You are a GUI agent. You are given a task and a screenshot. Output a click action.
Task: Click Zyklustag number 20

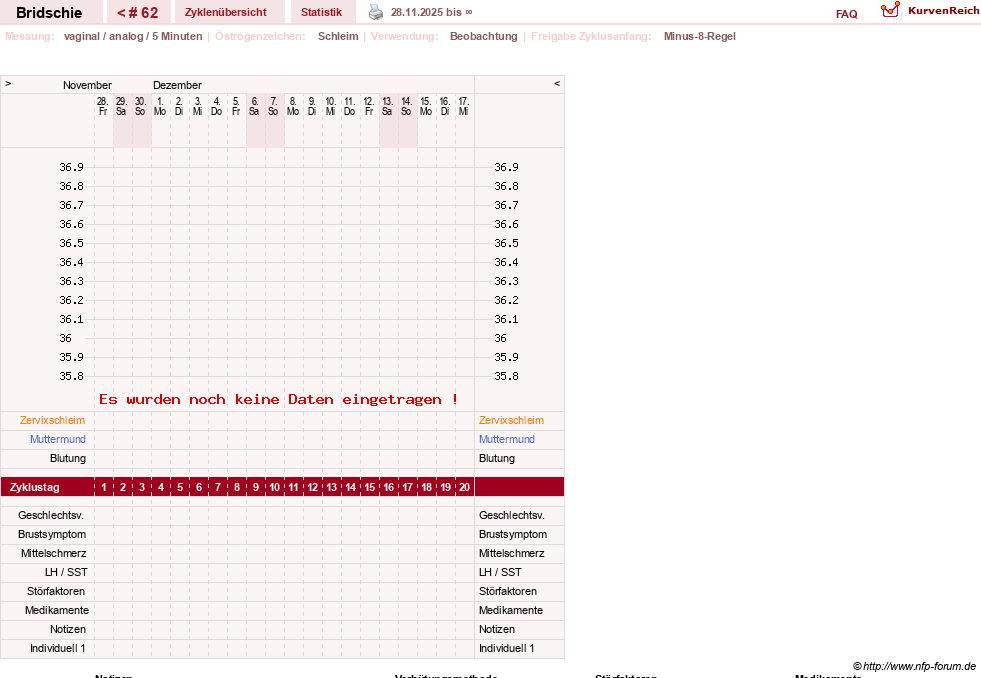click(x=464, y=487)
